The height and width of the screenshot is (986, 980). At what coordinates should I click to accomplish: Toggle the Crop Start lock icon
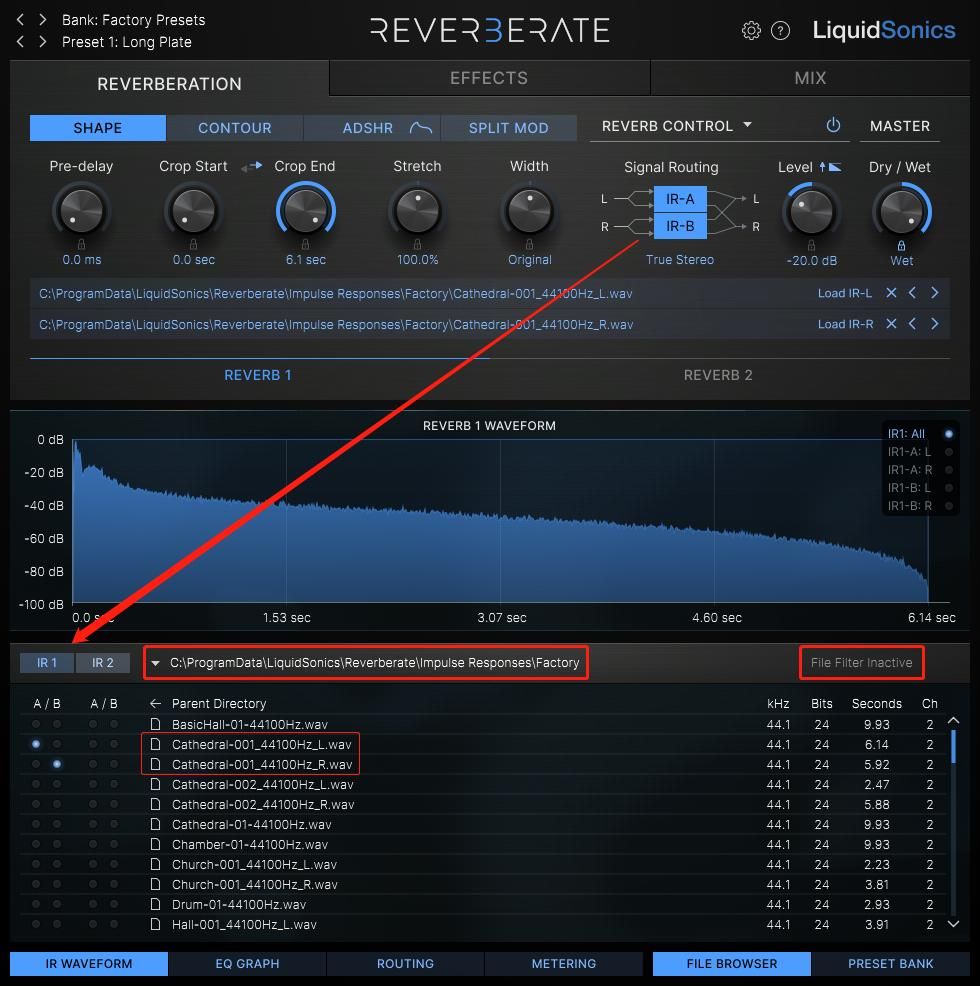click(x=193, y=244)
